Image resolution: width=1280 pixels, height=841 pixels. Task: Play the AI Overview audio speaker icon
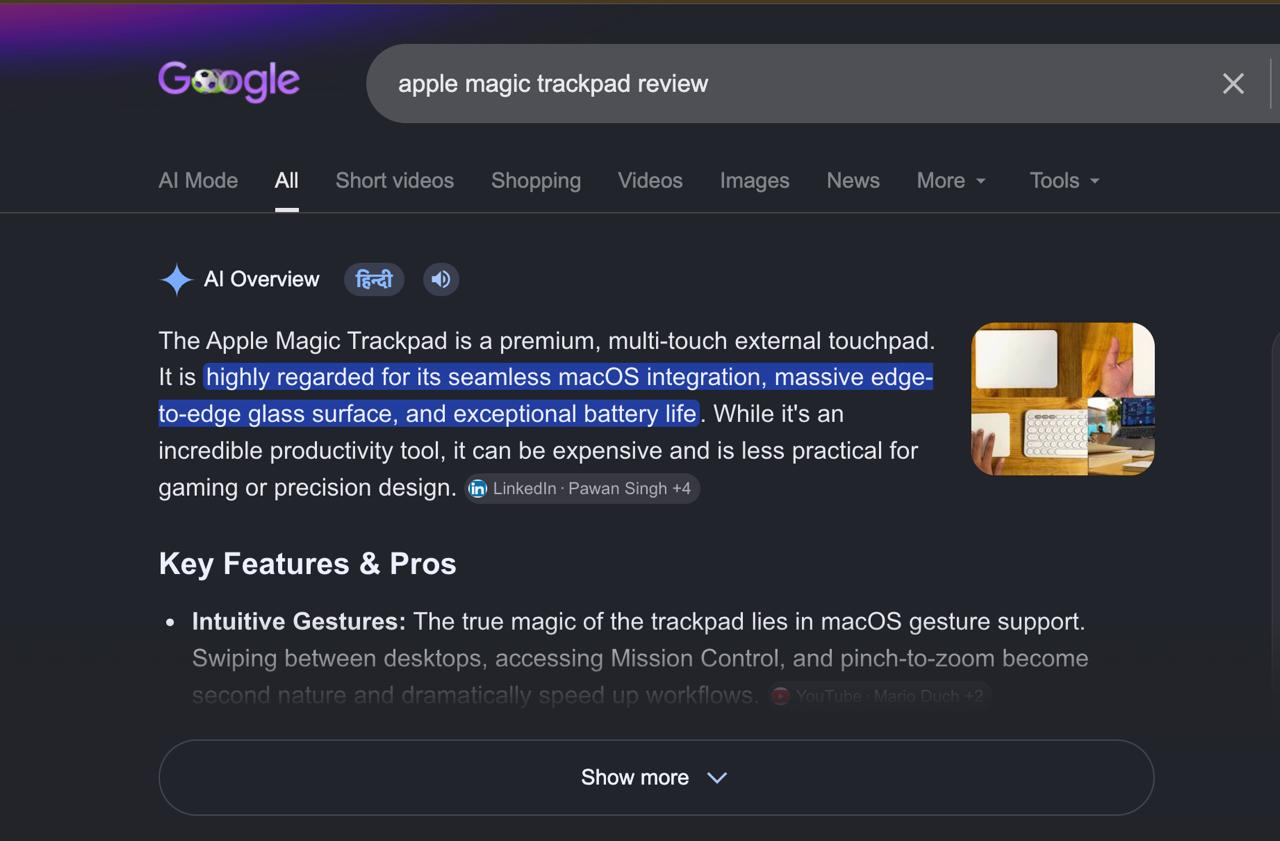(440, 280)
